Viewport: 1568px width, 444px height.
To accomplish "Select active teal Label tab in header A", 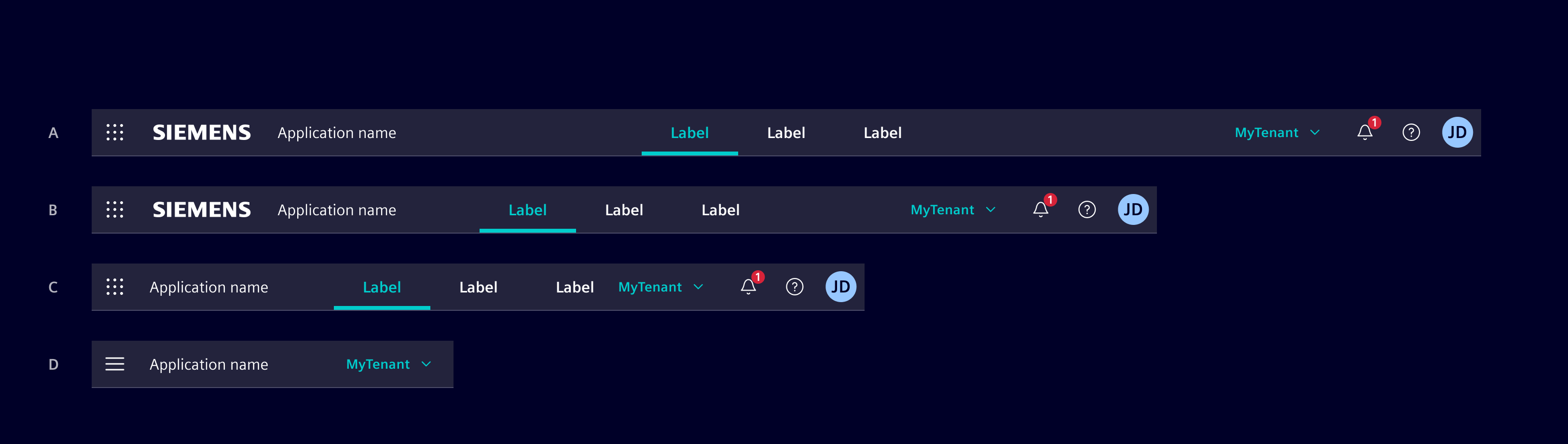I will (689, 133).
